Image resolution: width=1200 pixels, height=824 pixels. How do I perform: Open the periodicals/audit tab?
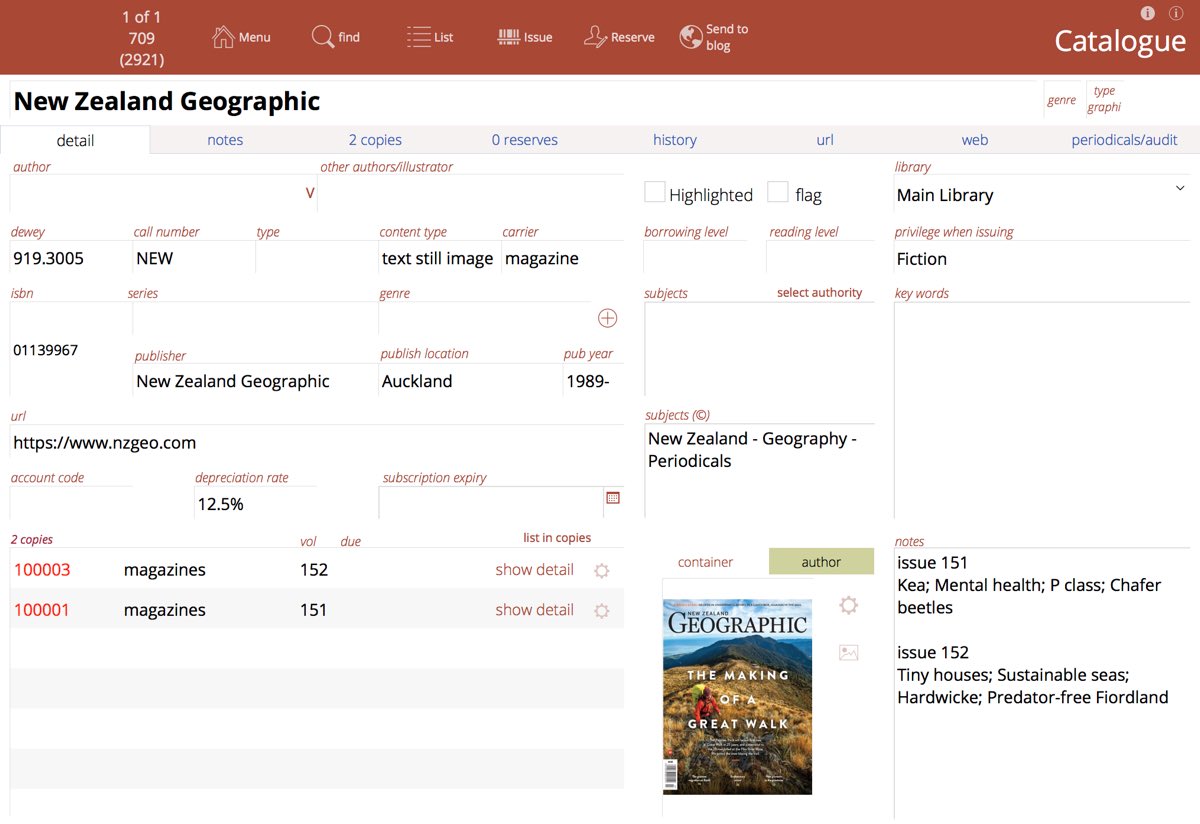[x=1124, y=140]
